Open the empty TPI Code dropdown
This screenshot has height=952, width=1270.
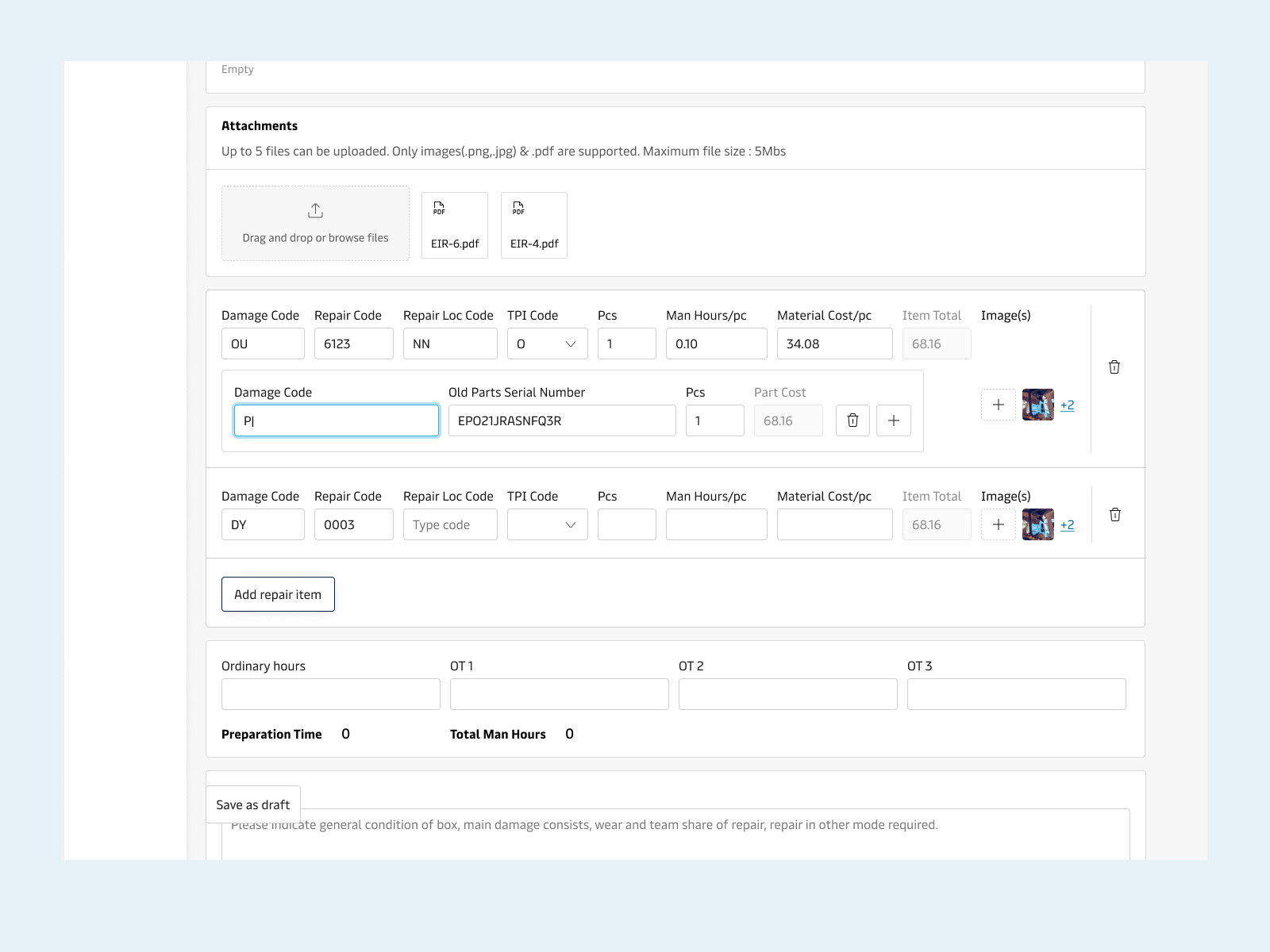pos(548,524)
